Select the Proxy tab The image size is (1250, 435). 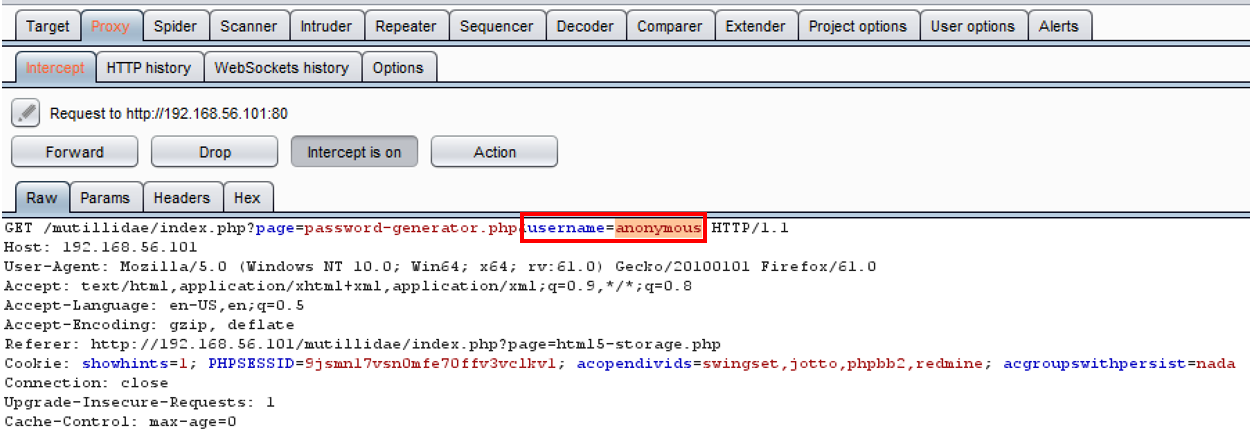click(110, 26)
